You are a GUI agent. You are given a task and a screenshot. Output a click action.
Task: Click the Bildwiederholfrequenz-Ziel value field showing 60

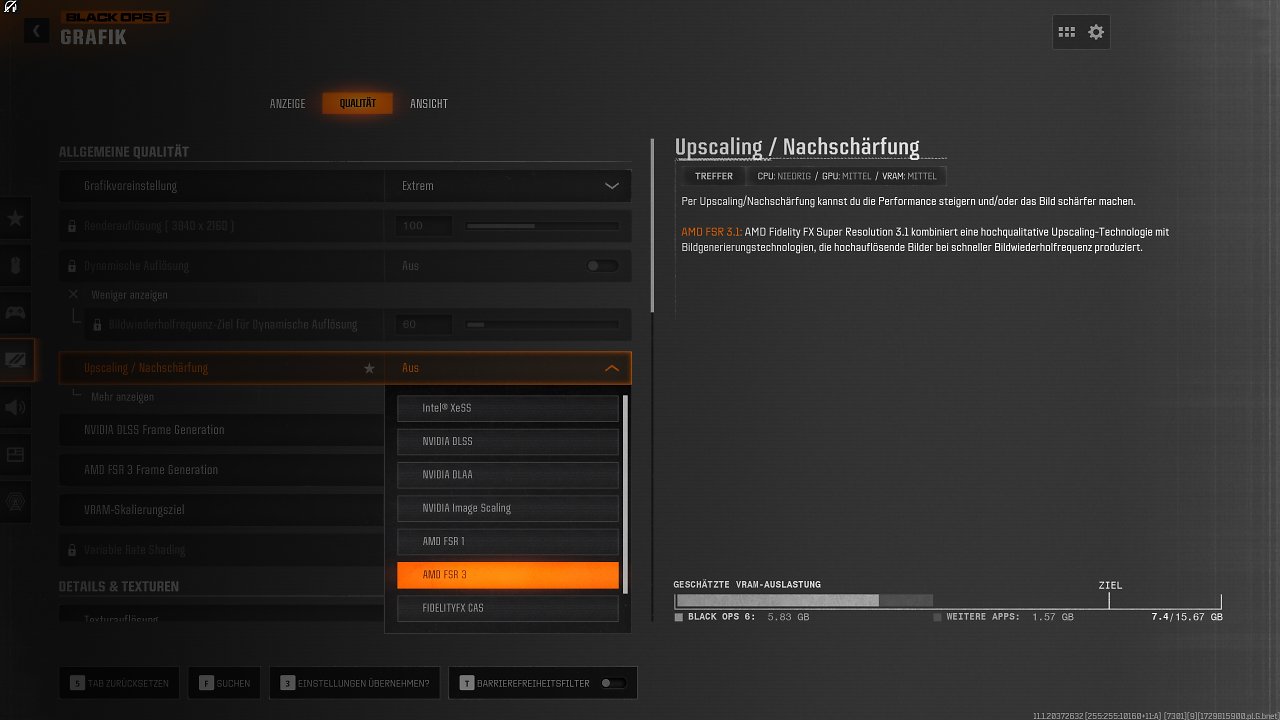coord(424,325)
